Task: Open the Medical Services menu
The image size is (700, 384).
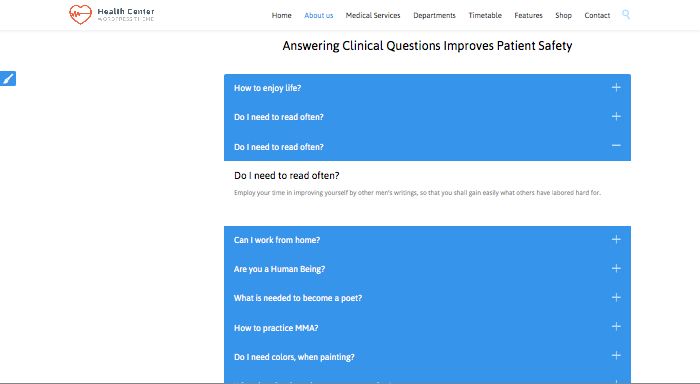Action: point(373,15)
